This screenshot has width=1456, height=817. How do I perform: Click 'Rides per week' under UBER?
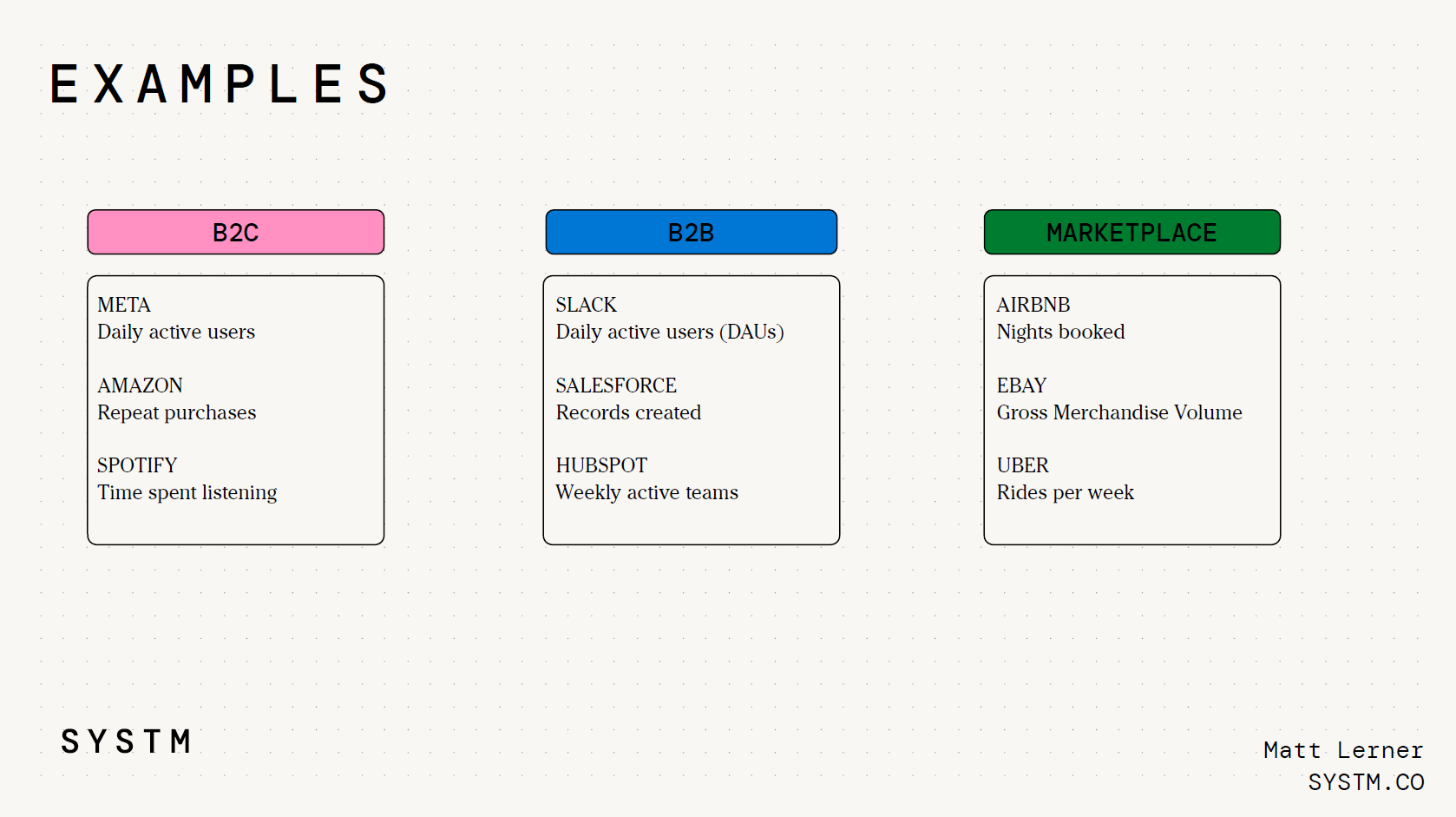pyautogui.click(x=1066, y=492)
